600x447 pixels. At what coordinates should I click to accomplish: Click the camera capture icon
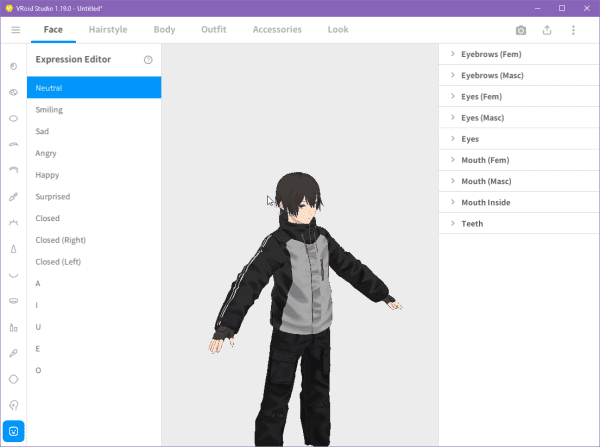[521, 30]
